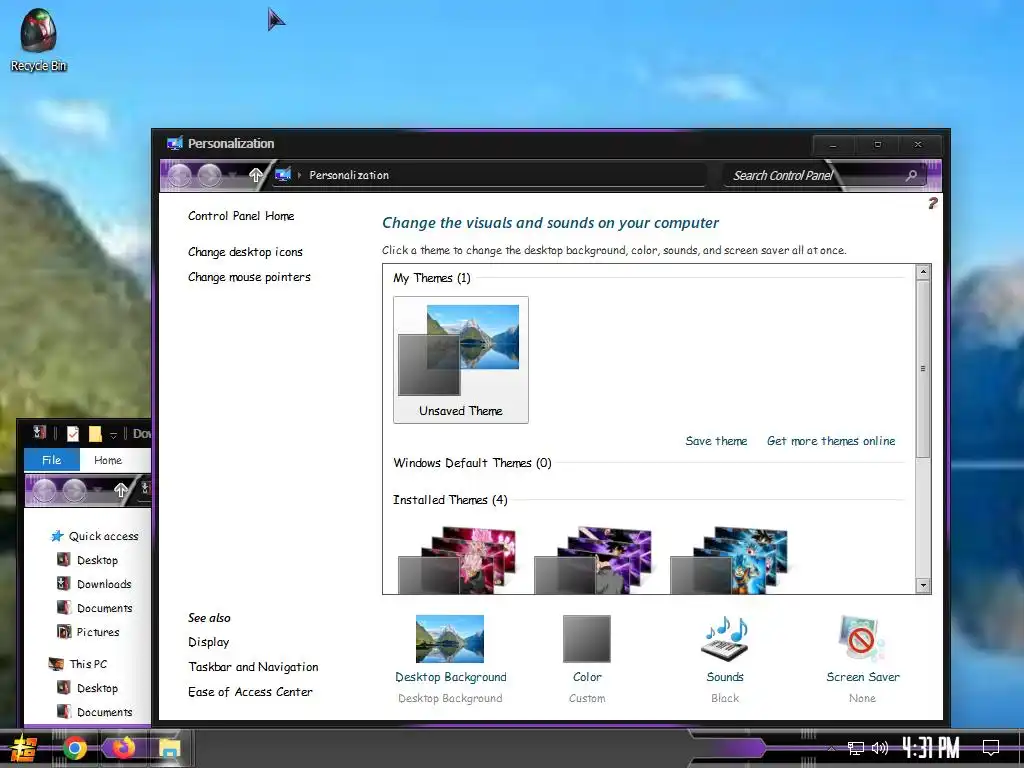
Task: Select Documents under This PC in Explorer
Action: [104, 712]
